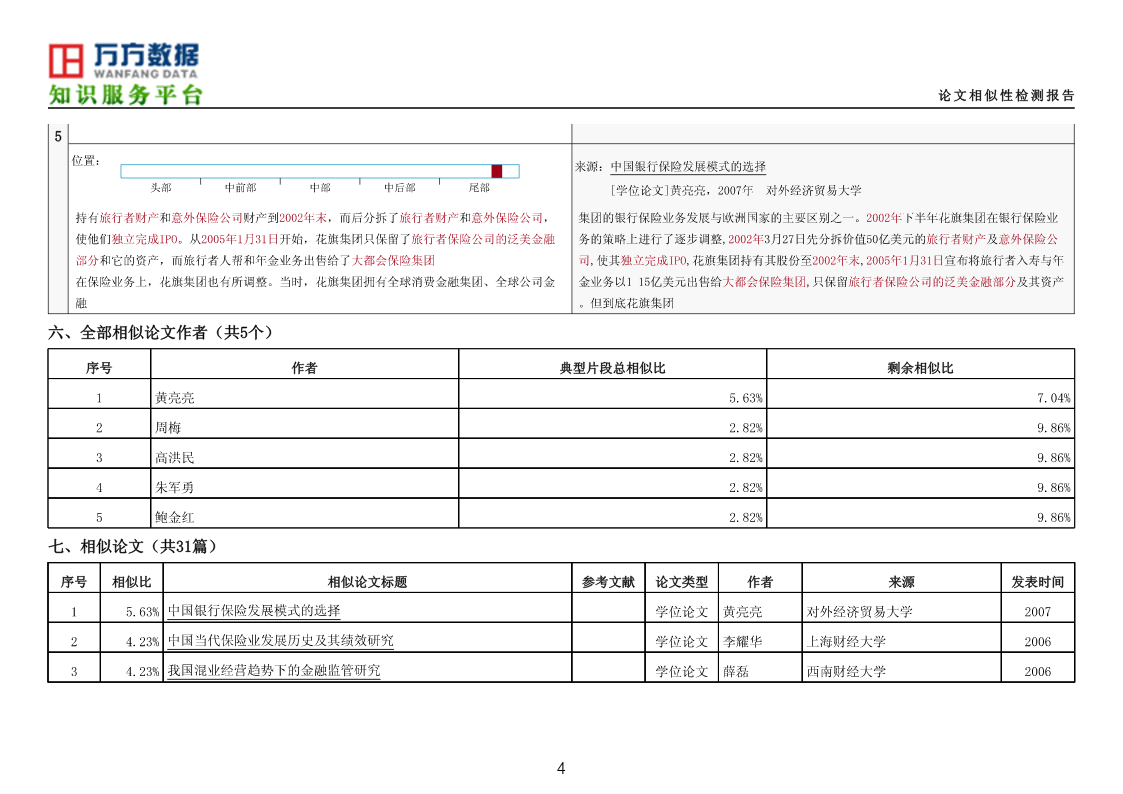The image size is (1123, 794).
Task: Select the 中前部 position label
Action: click(241, 188)
